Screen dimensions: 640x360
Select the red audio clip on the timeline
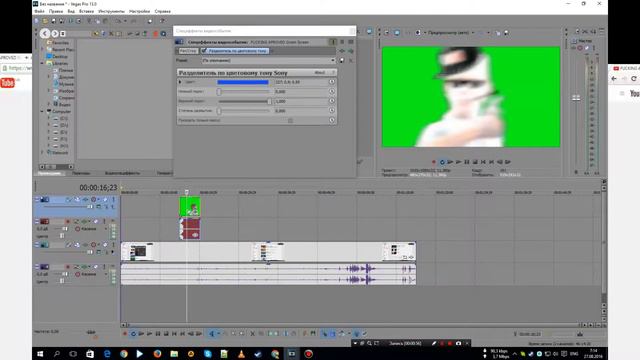pyautogui.click(x=190, y=229)
